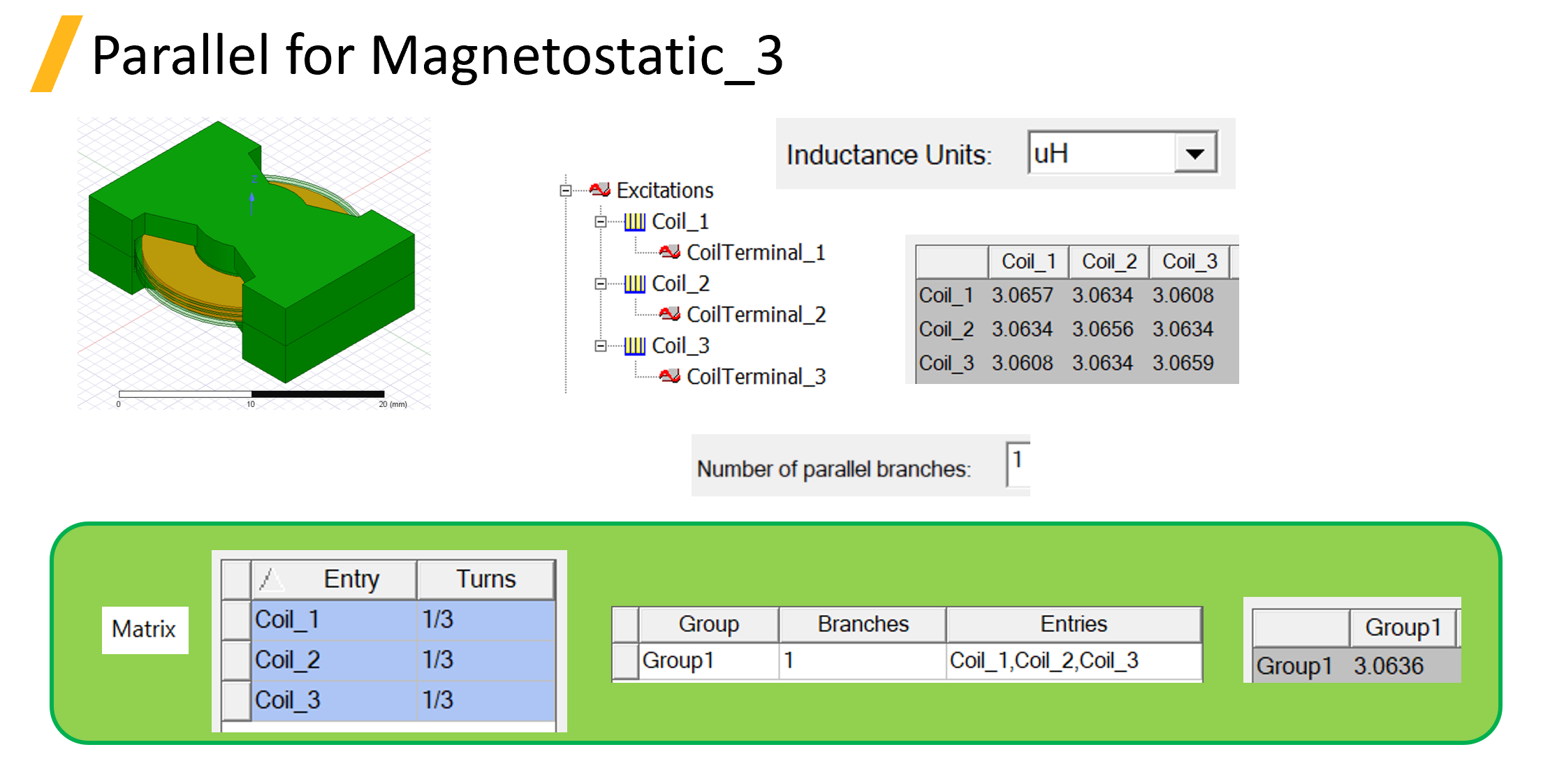Click the CoilTerminal_2 excitation icon
Screen dimensions: 1564x784
tap(670, 314)
